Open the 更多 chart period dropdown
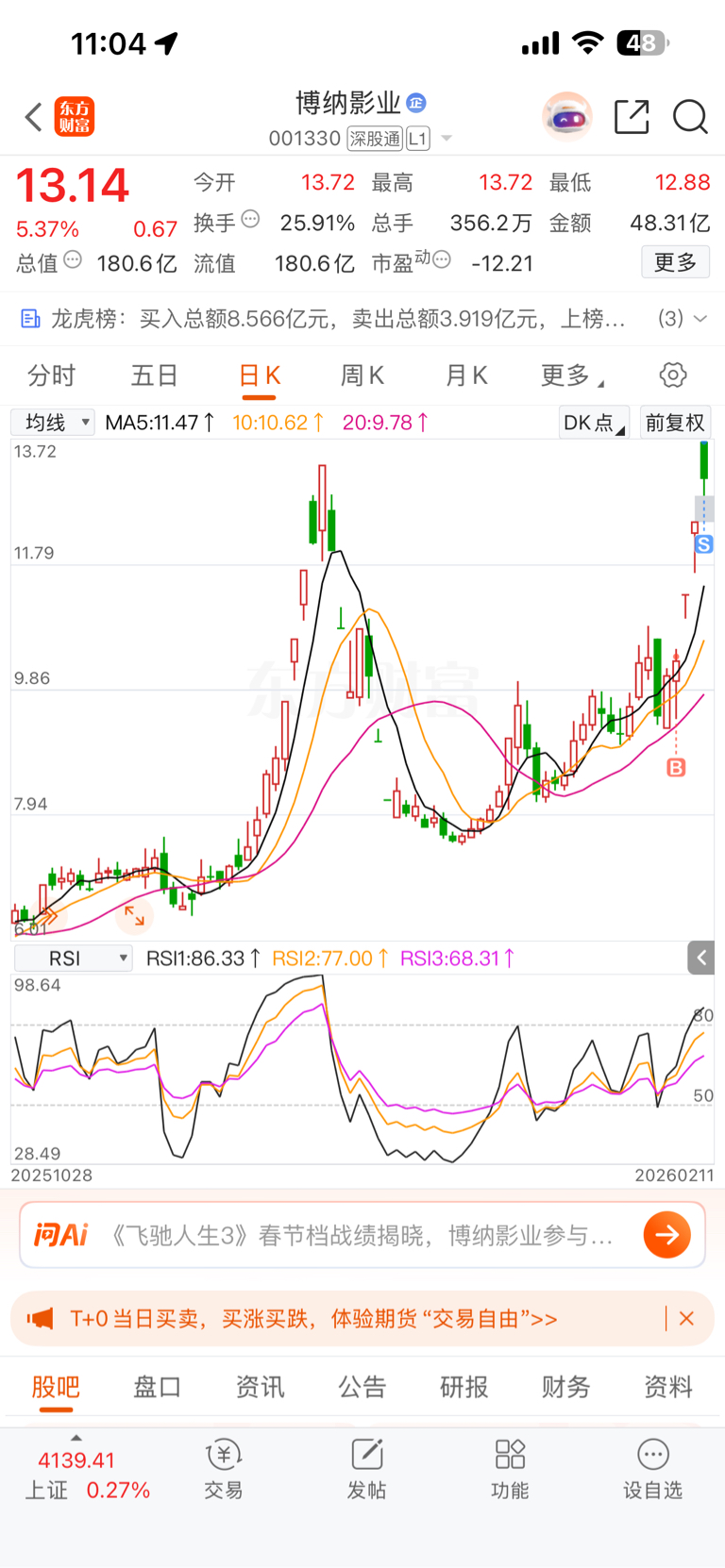Screen dimensions: 725x1568 click(572, 375)
